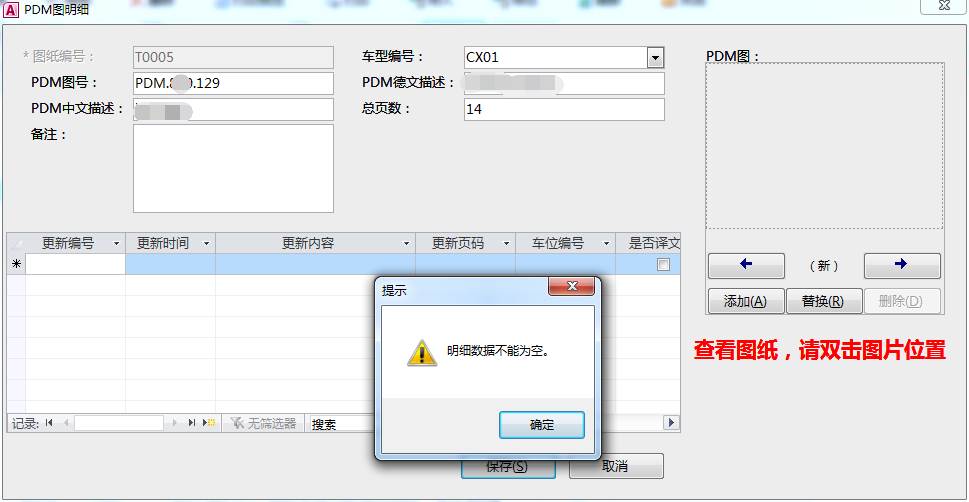Viewport: 969px width, 502px height.
Task: Open the 车位编号 column filter dropdown
Action: [606, 244]
